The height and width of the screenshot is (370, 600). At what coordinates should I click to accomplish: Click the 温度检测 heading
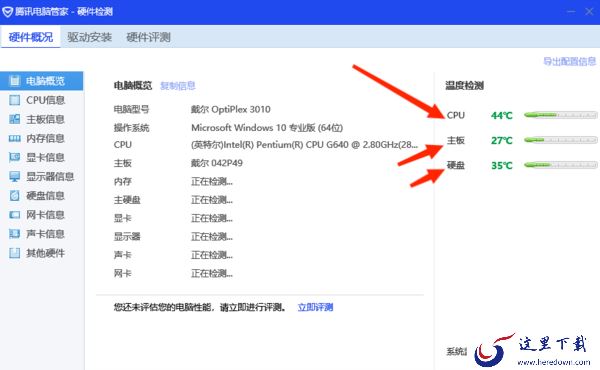pyautogui.click(x=465, y=85)
